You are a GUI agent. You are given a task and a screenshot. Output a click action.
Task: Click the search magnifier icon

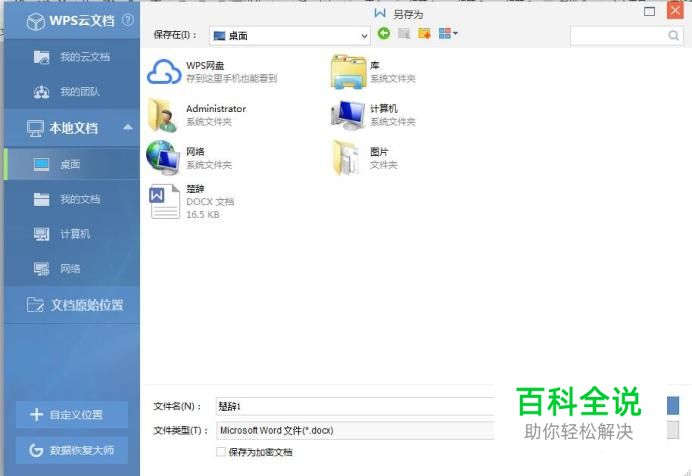pos(673,35)
